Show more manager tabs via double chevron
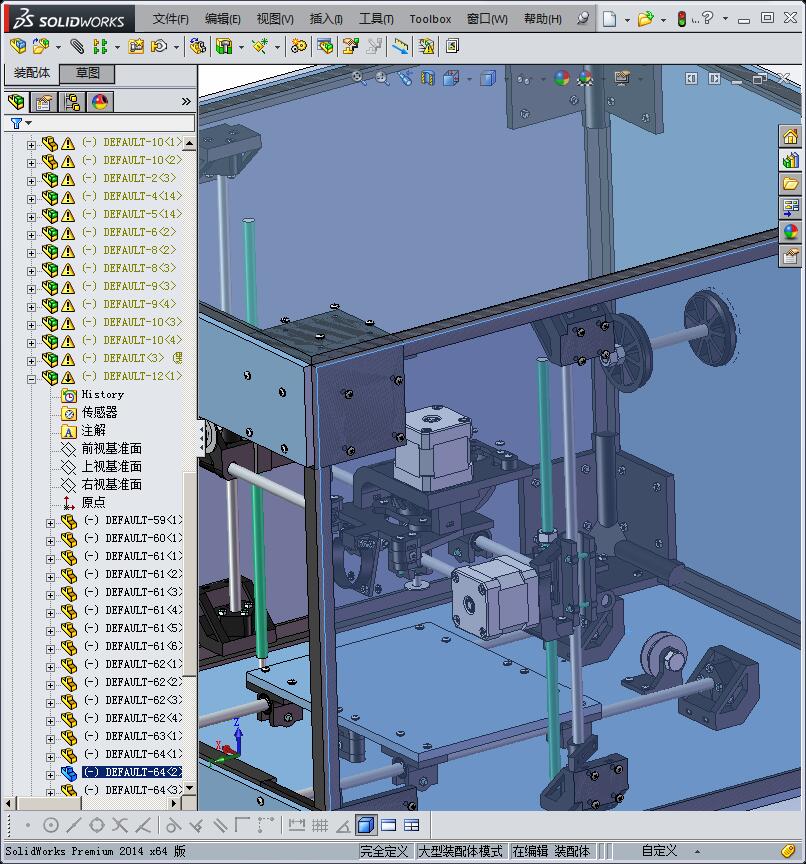 click(186, 101)
